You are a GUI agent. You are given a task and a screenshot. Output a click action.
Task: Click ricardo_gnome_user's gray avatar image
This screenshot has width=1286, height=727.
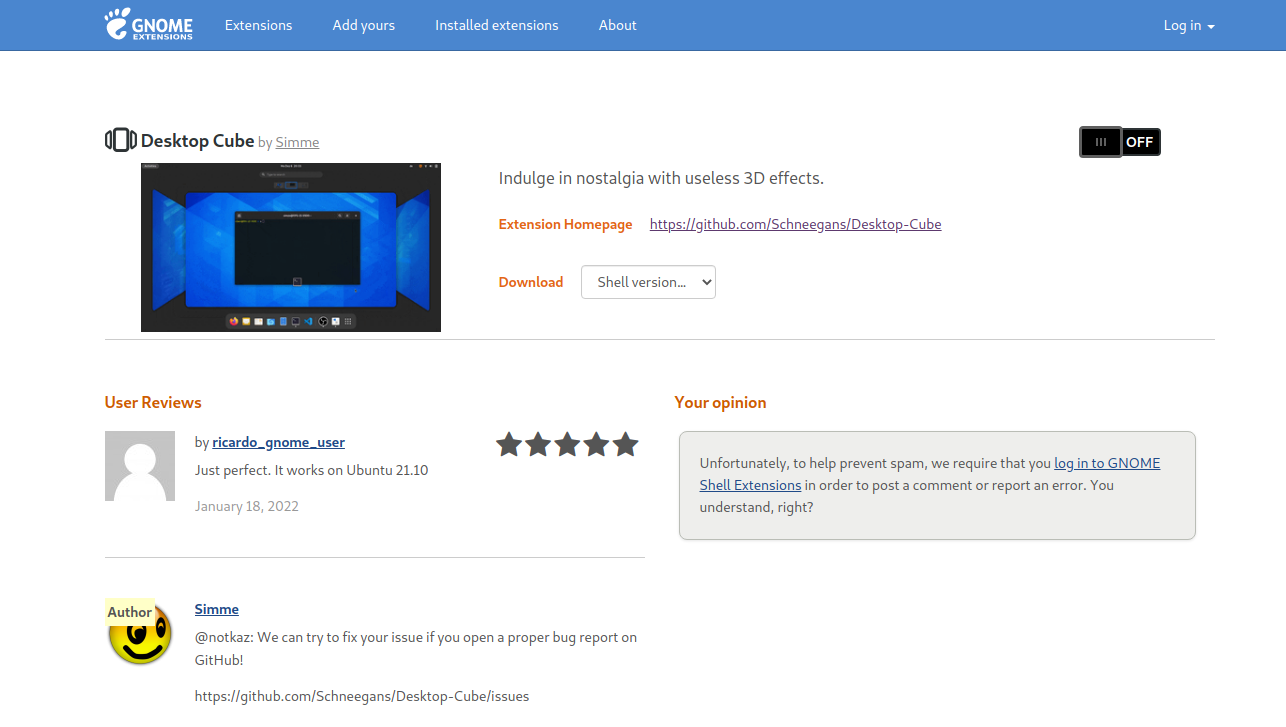click(x=140, y=466)
